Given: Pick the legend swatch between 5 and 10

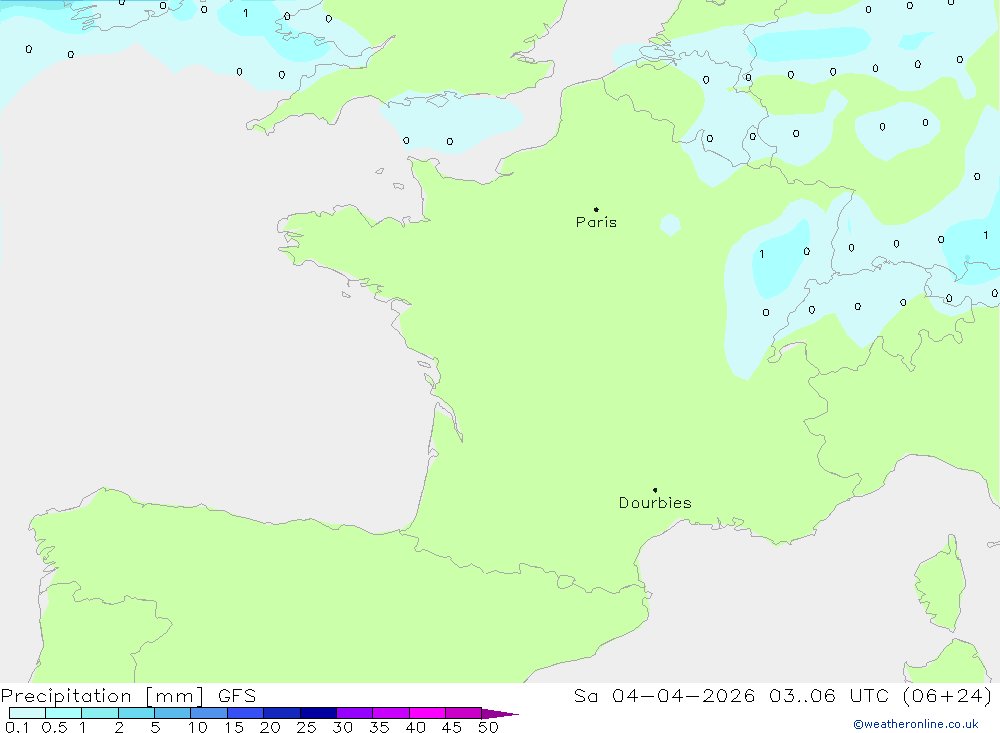Looking at the screenshot, I should [173, 713].
